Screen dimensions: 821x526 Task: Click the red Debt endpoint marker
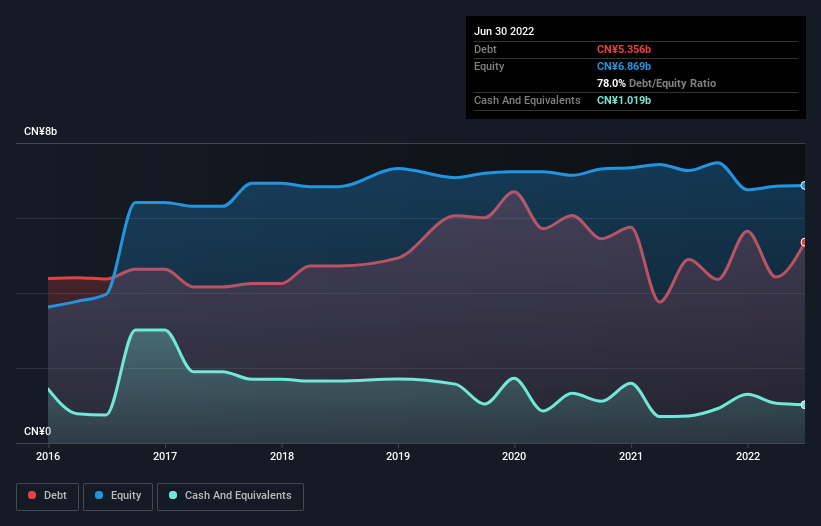[x=804, y=242]
